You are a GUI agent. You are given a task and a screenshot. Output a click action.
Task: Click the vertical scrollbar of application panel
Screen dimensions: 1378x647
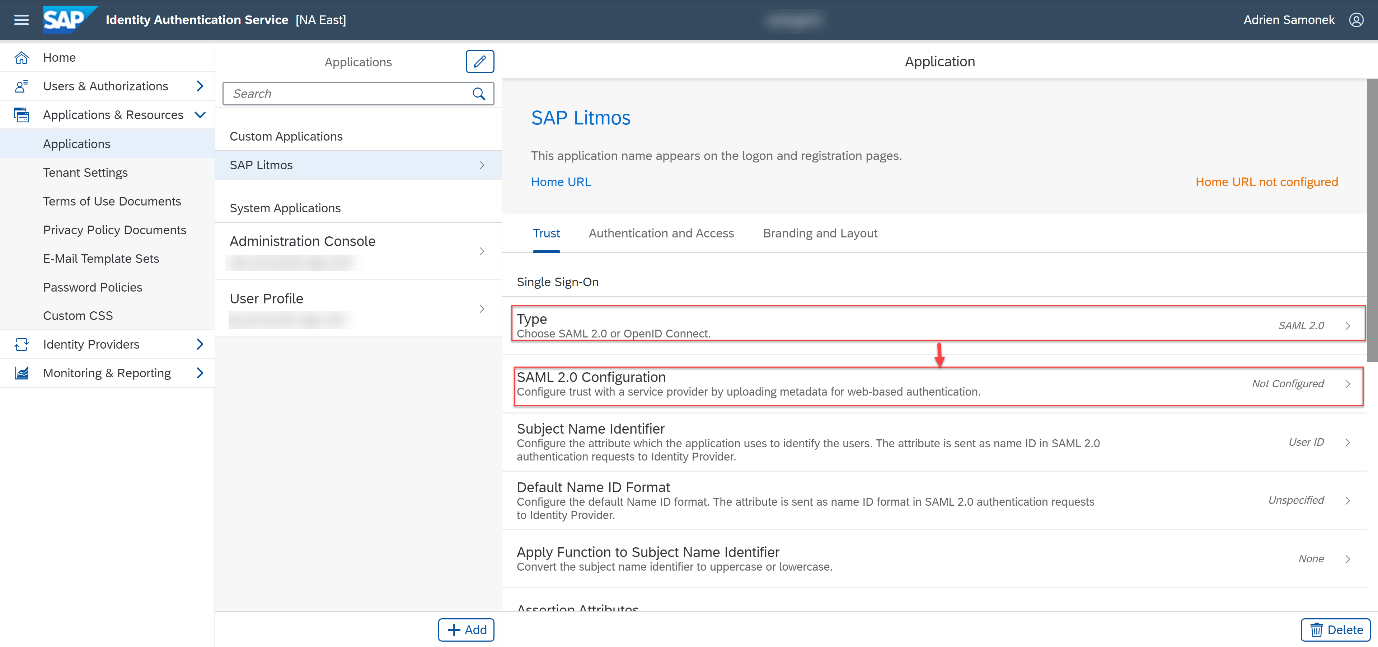(1372, 220)
